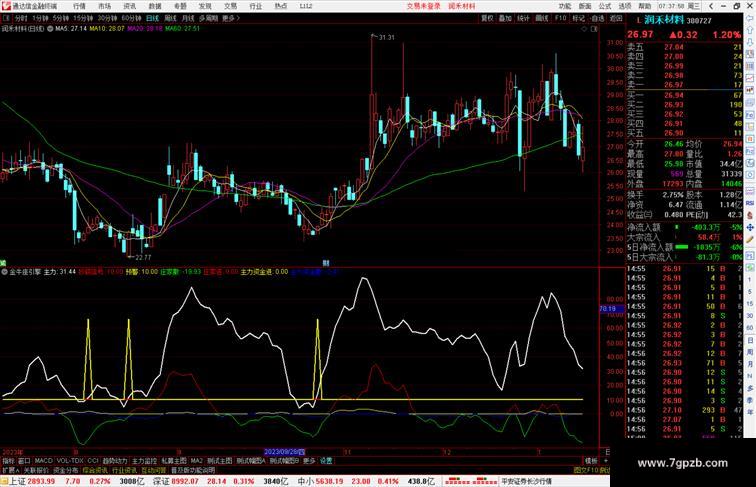Open the 多周期 multi-period view
The image size is (756, 487).
[x=208, y=18]
